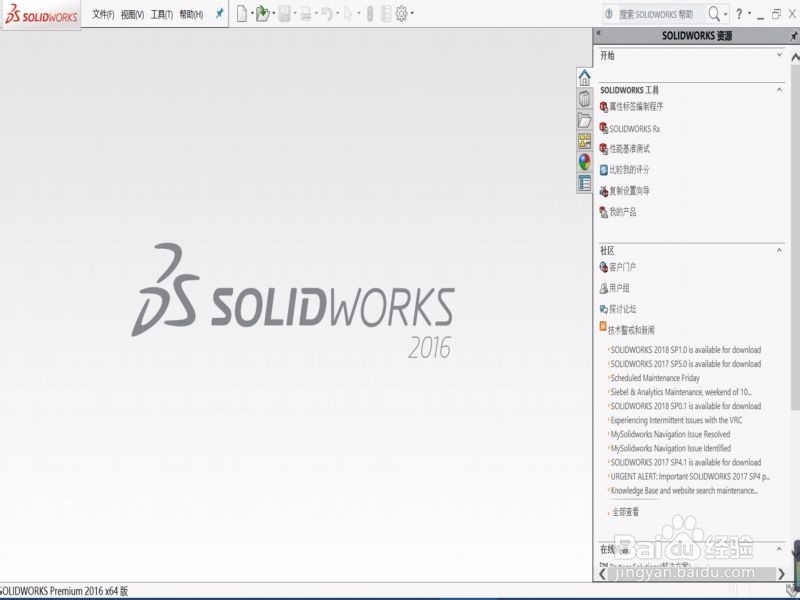Expand the search type dropdown arrow
800x600 pixels.
(726, 14)
